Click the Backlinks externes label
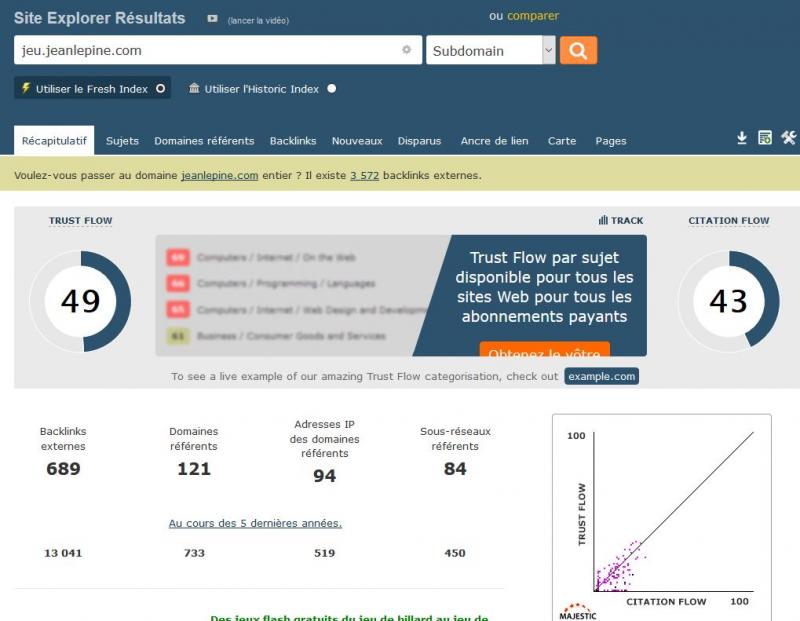This screenshot has height=621, width=800. [63, 438]
